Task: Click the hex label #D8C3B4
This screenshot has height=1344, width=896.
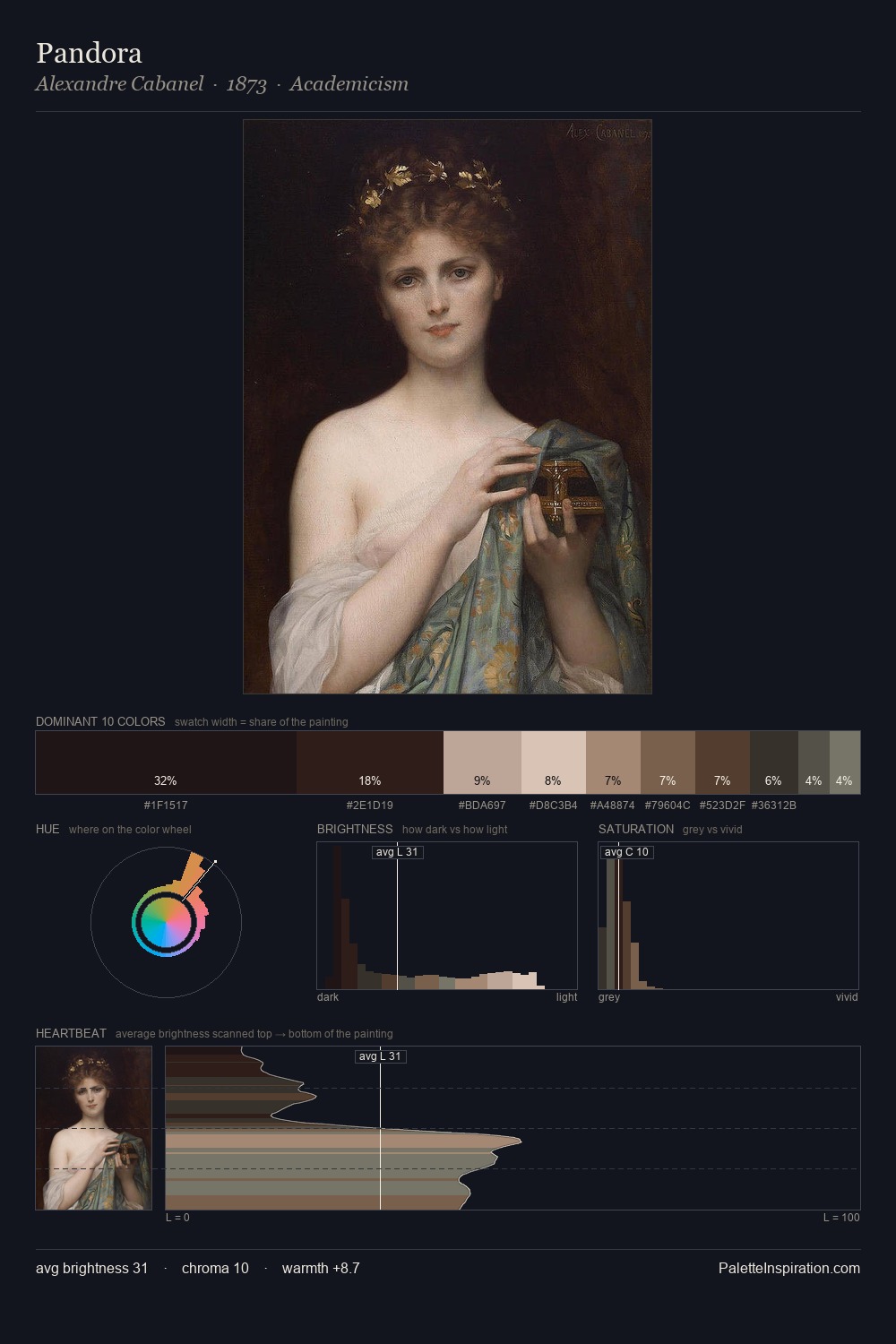Action: (554, 806)
